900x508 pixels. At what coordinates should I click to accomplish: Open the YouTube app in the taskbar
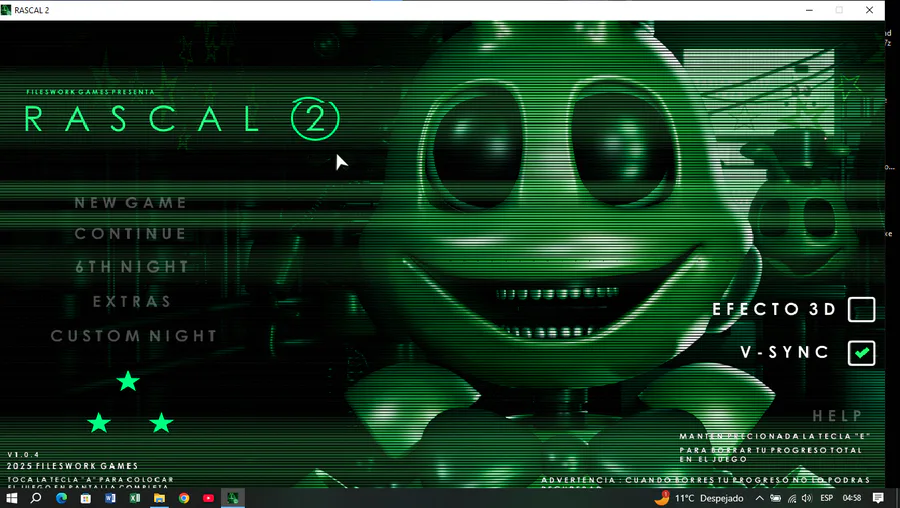[x=208, y=498]
